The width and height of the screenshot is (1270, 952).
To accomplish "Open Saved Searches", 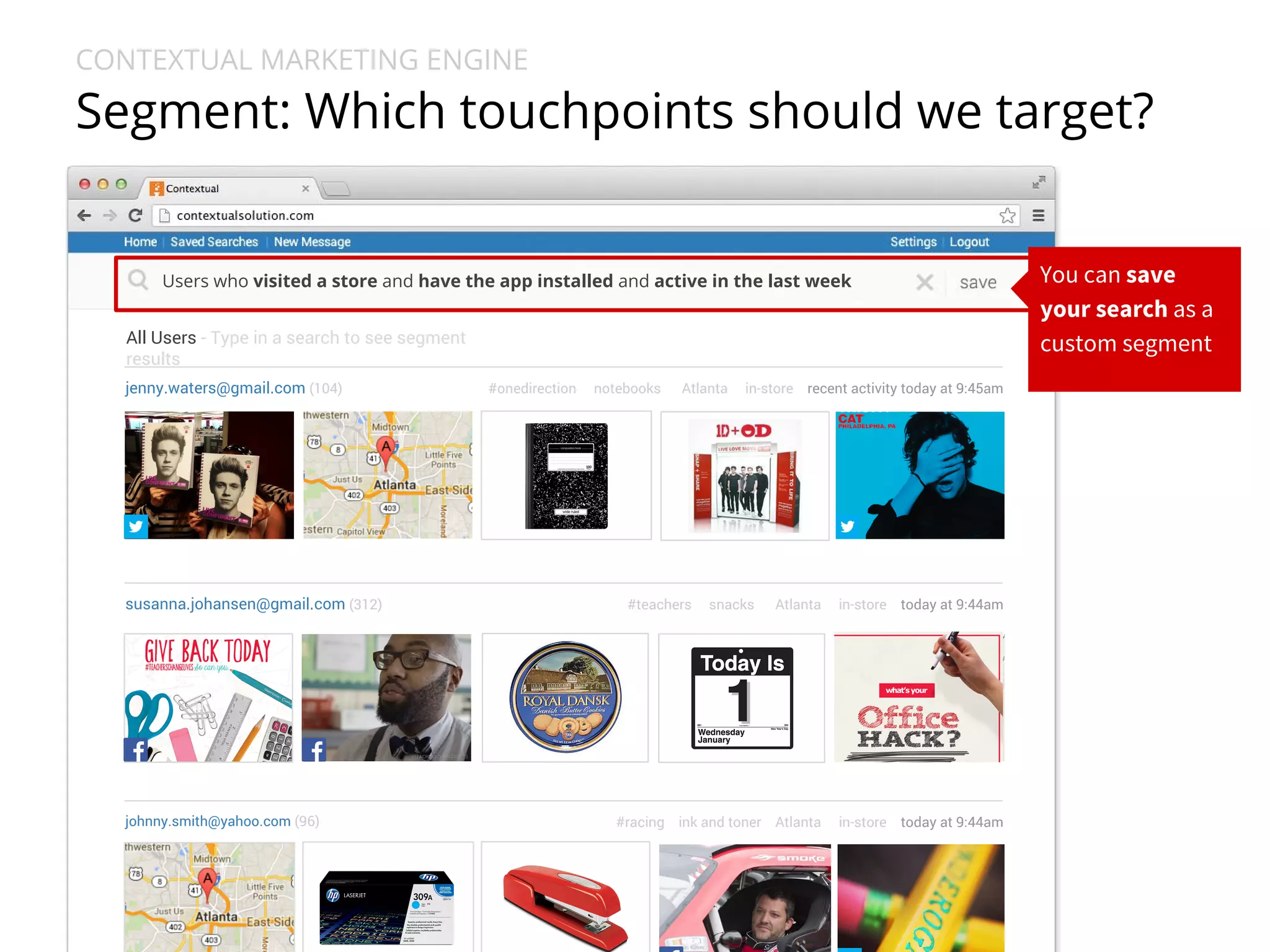I will [x=214, y=242].
